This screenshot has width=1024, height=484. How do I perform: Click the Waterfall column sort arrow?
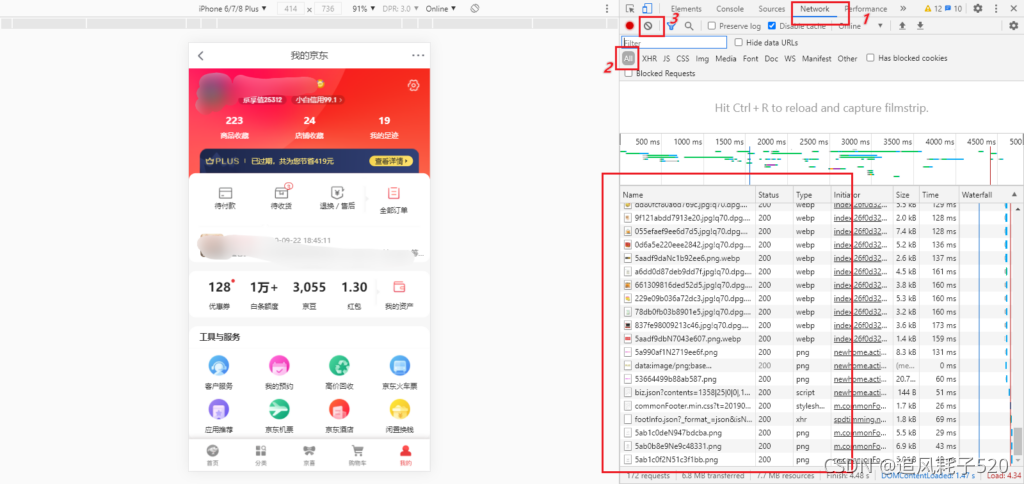(x=1014, y=195)
